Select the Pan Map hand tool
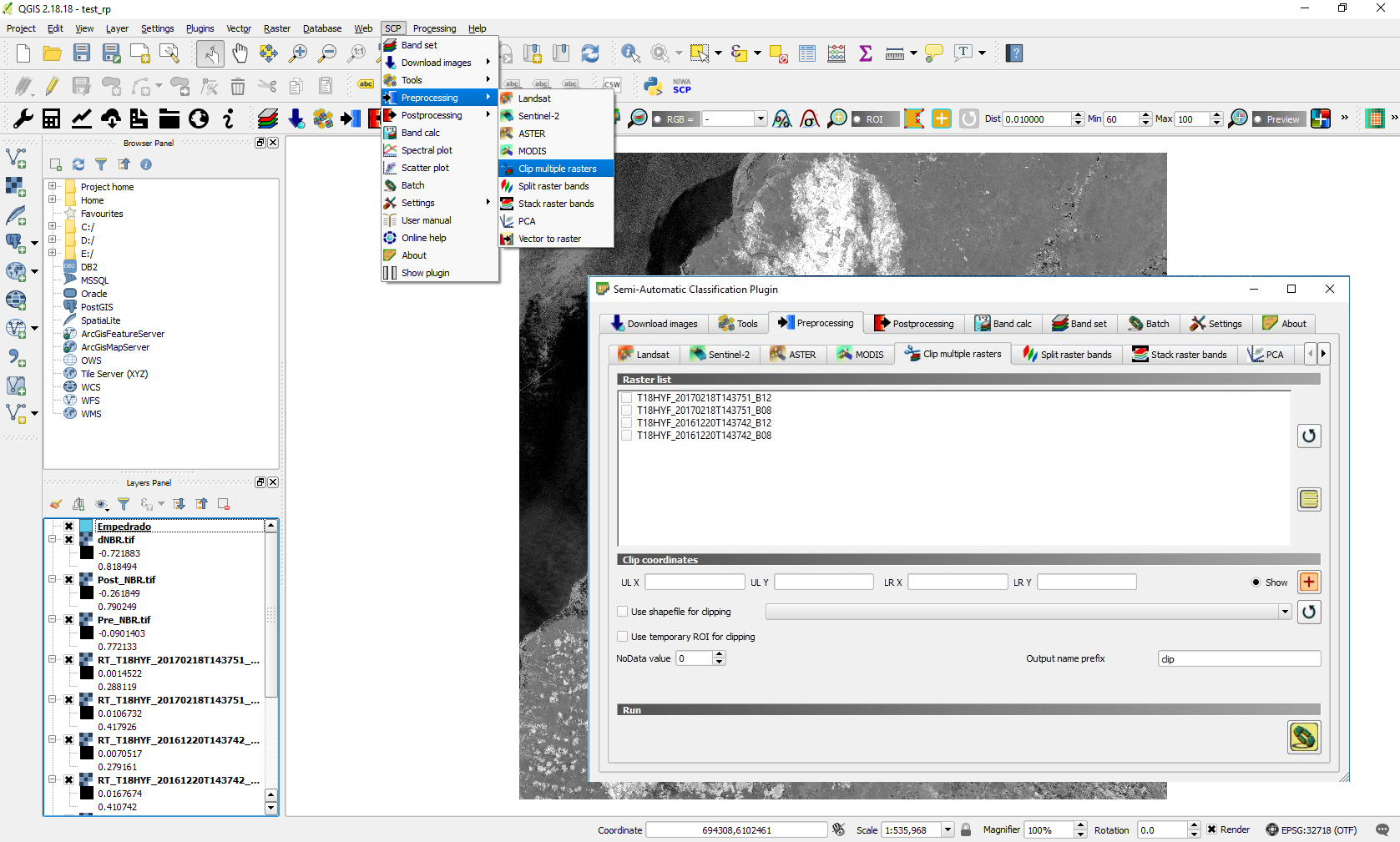Image resolution: width=1400 pixels, height=842 pixels. tap(240, 53)
